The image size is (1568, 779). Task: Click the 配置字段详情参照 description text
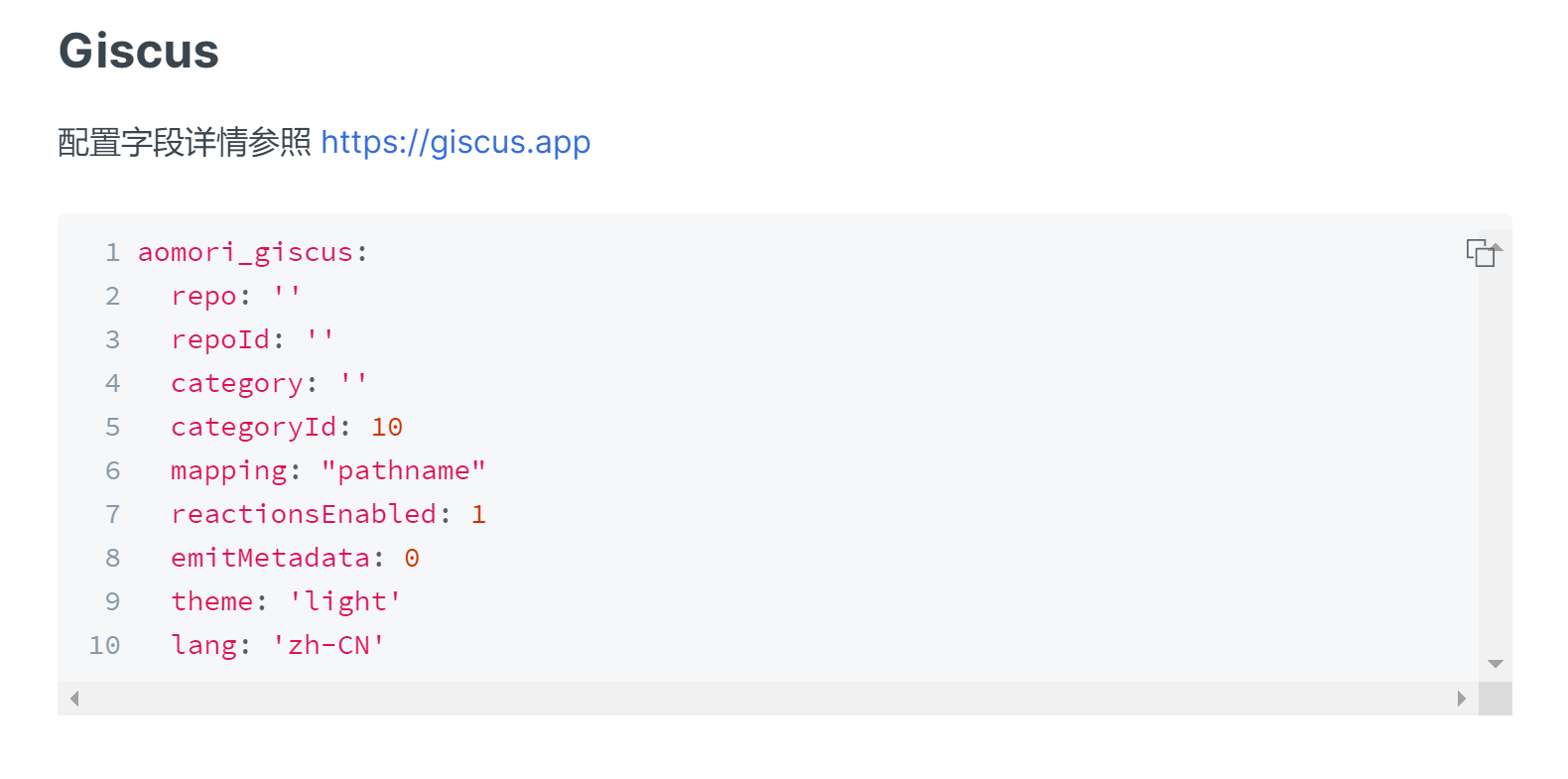pyautogui.click(x=185, y=143)
